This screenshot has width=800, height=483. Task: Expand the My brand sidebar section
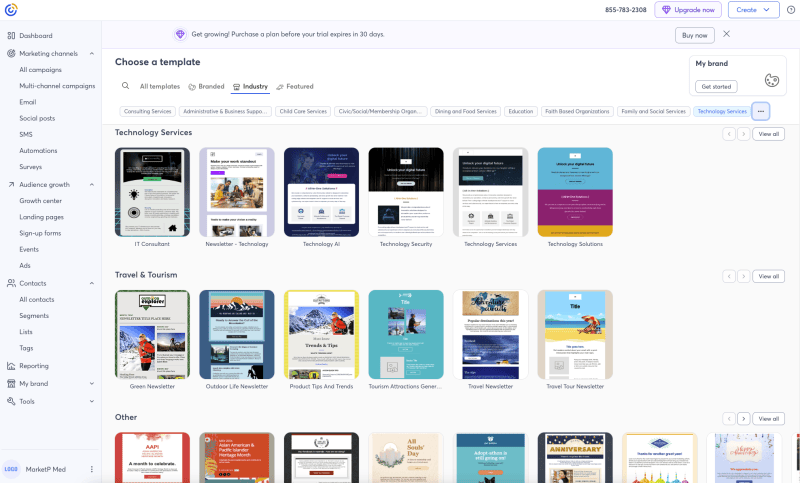click(x=92, y=384)
